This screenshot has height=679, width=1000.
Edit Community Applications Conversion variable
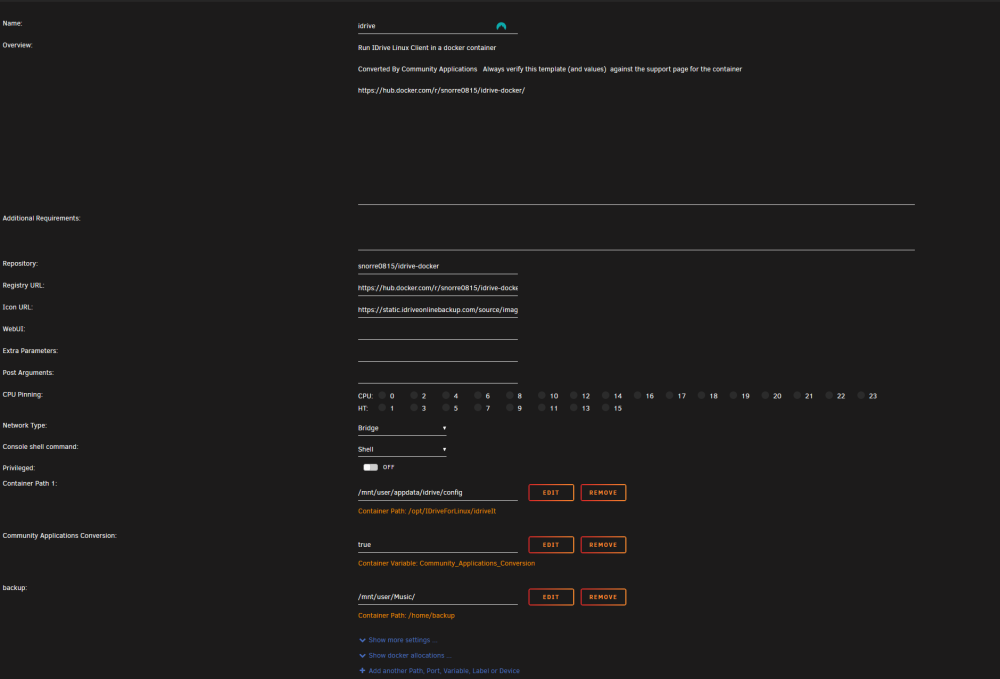[551, 545]
